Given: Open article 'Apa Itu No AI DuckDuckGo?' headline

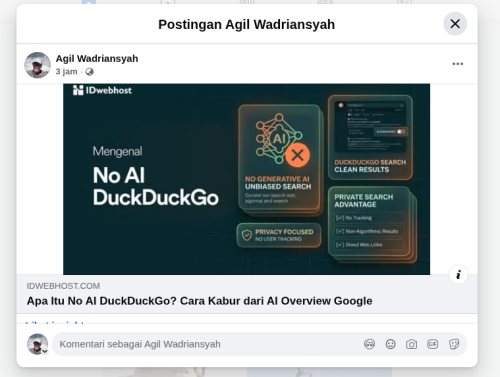Looking at the screenshot, I should (x=199, y=301).
